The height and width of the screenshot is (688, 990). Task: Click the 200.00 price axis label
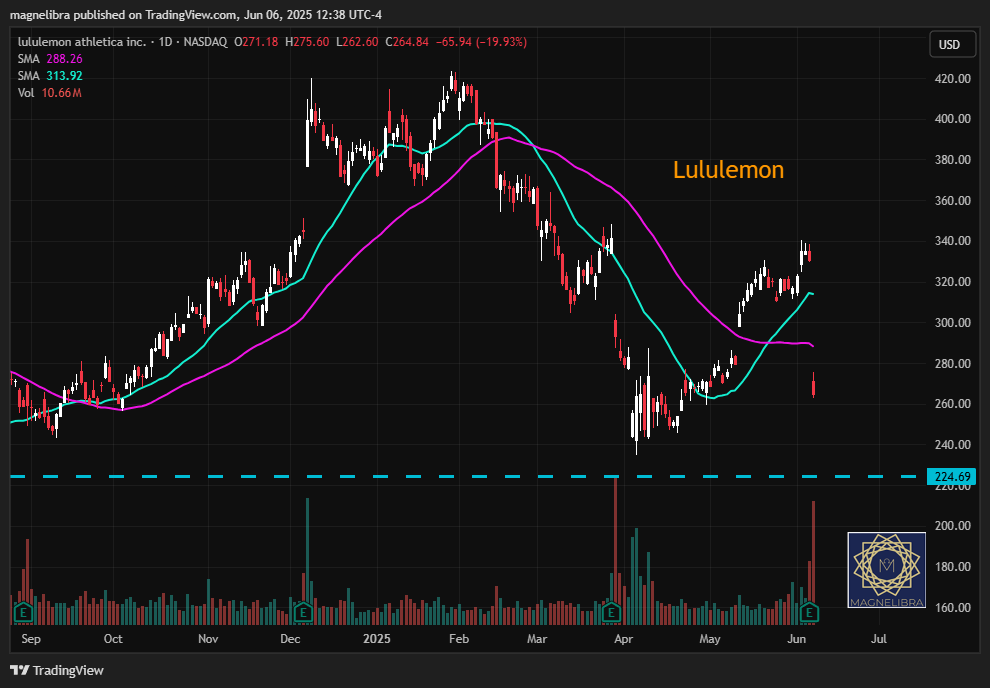[953, 526]
